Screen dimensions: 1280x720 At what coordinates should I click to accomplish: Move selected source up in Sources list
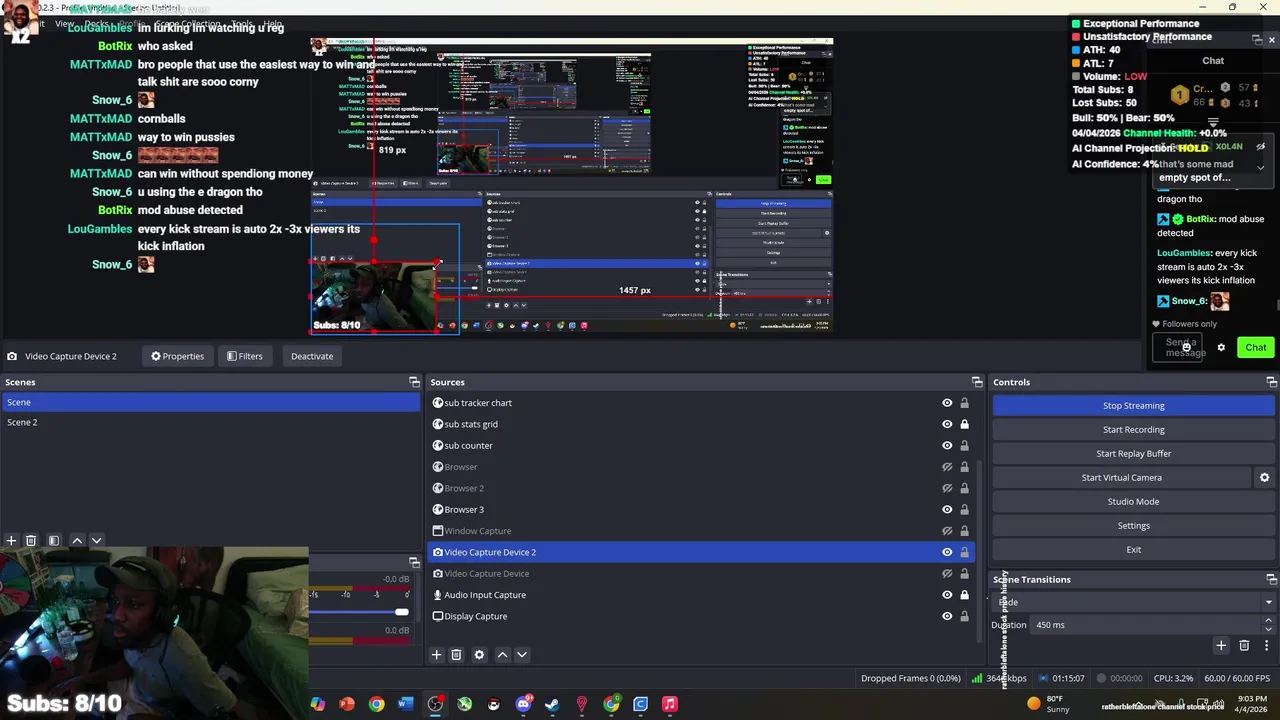(x=502, y=654)
